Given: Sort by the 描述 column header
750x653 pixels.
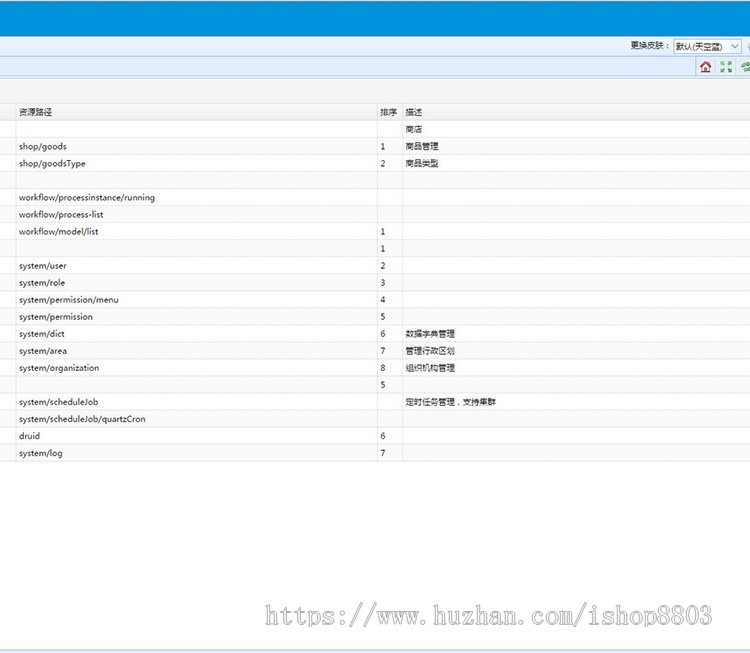Looking at the screenshot, I should coord(576,112).
